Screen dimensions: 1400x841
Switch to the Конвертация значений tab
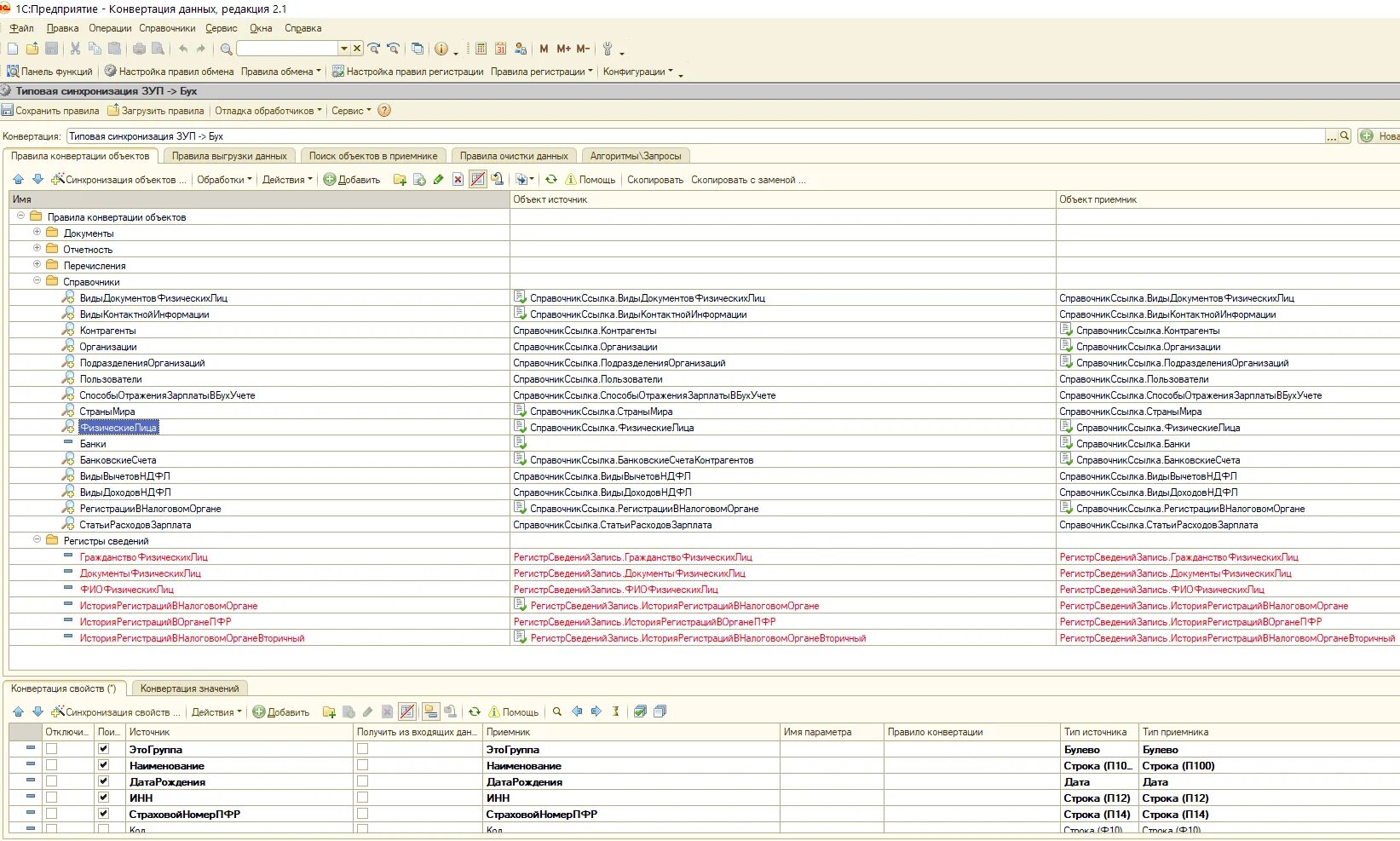(190, 688)
